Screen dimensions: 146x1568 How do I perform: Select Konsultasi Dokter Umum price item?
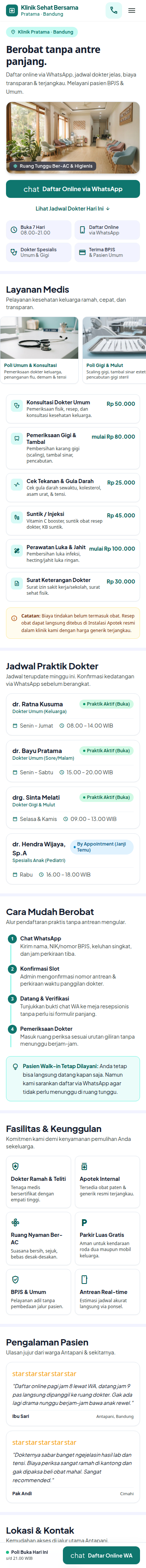coord(73,409)
